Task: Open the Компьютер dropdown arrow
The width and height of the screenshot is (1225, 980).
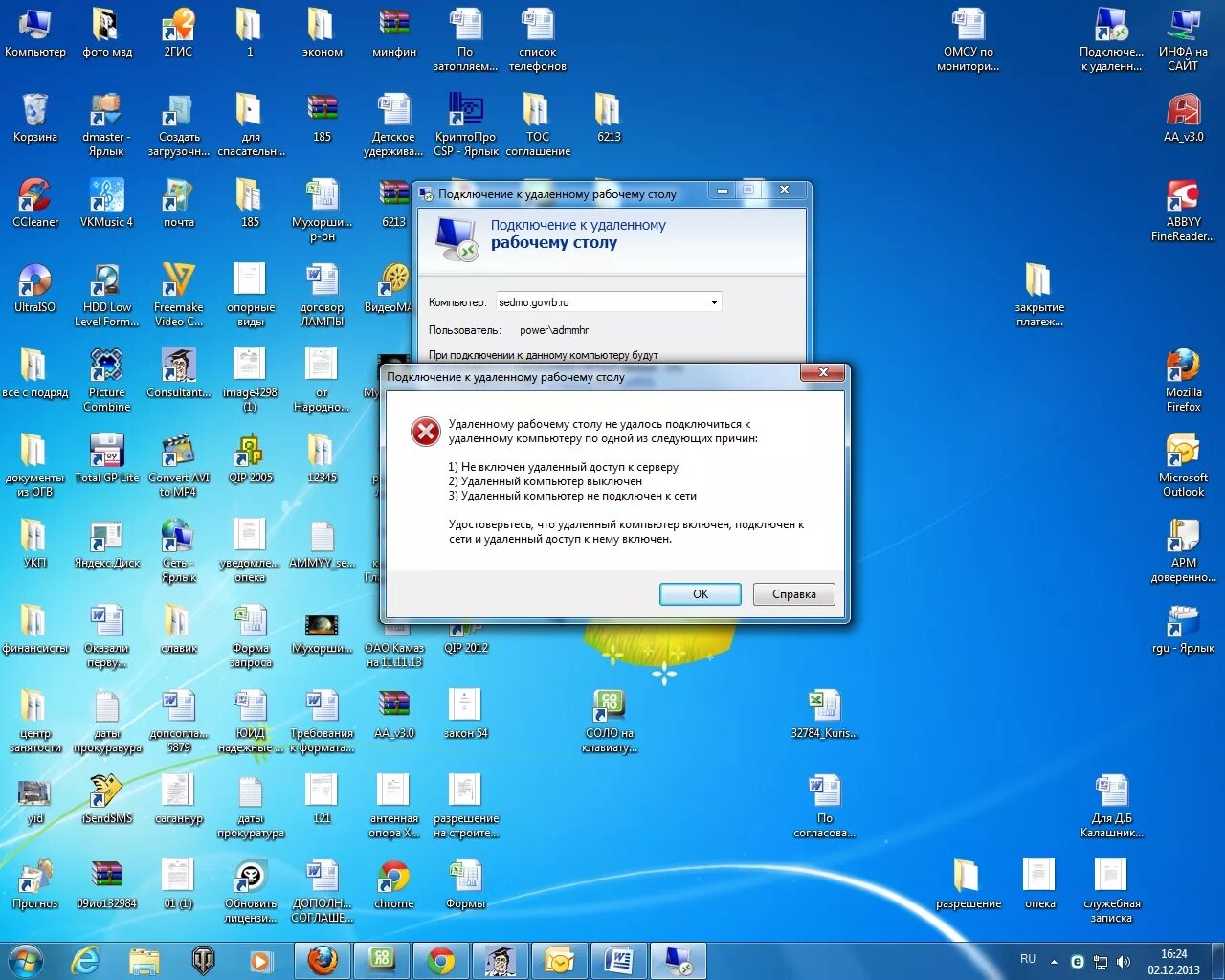Action: click(714, 302)
